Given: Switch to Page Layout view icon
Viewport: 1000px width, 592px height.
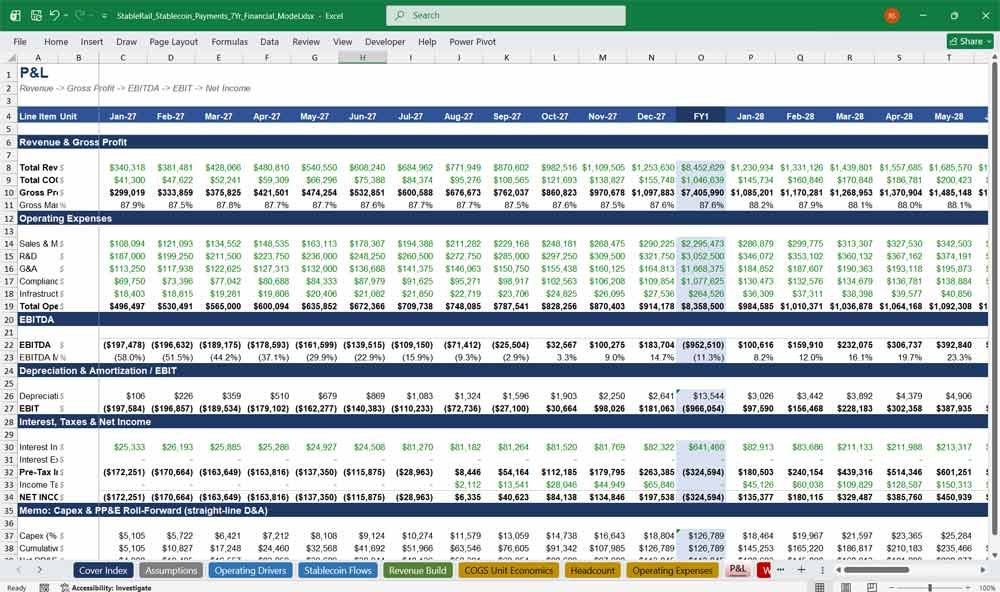Looking at the screenshot, I should tap(845, 587).
